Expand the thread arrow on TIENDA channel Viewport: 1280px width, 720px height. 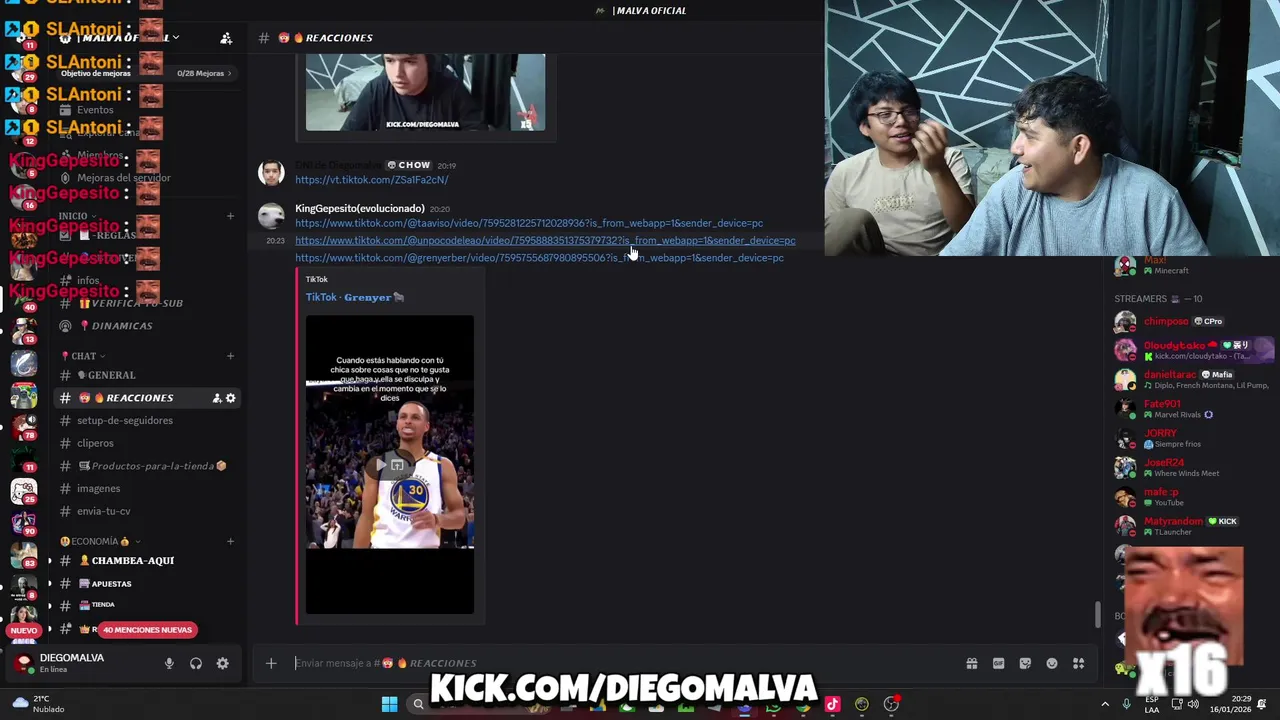[x=49, y=605]
